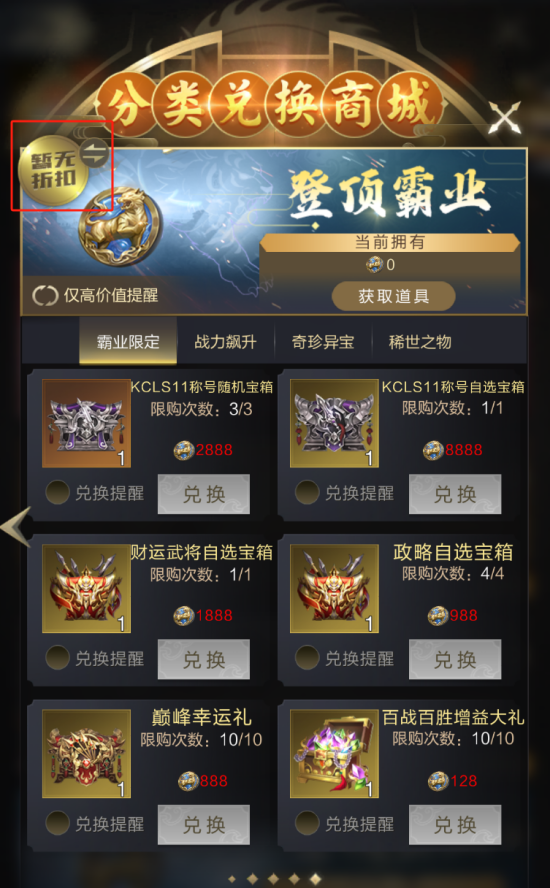Click 兑换 for the 百战百胜增益大礼 item

click(x=455, y=825)
